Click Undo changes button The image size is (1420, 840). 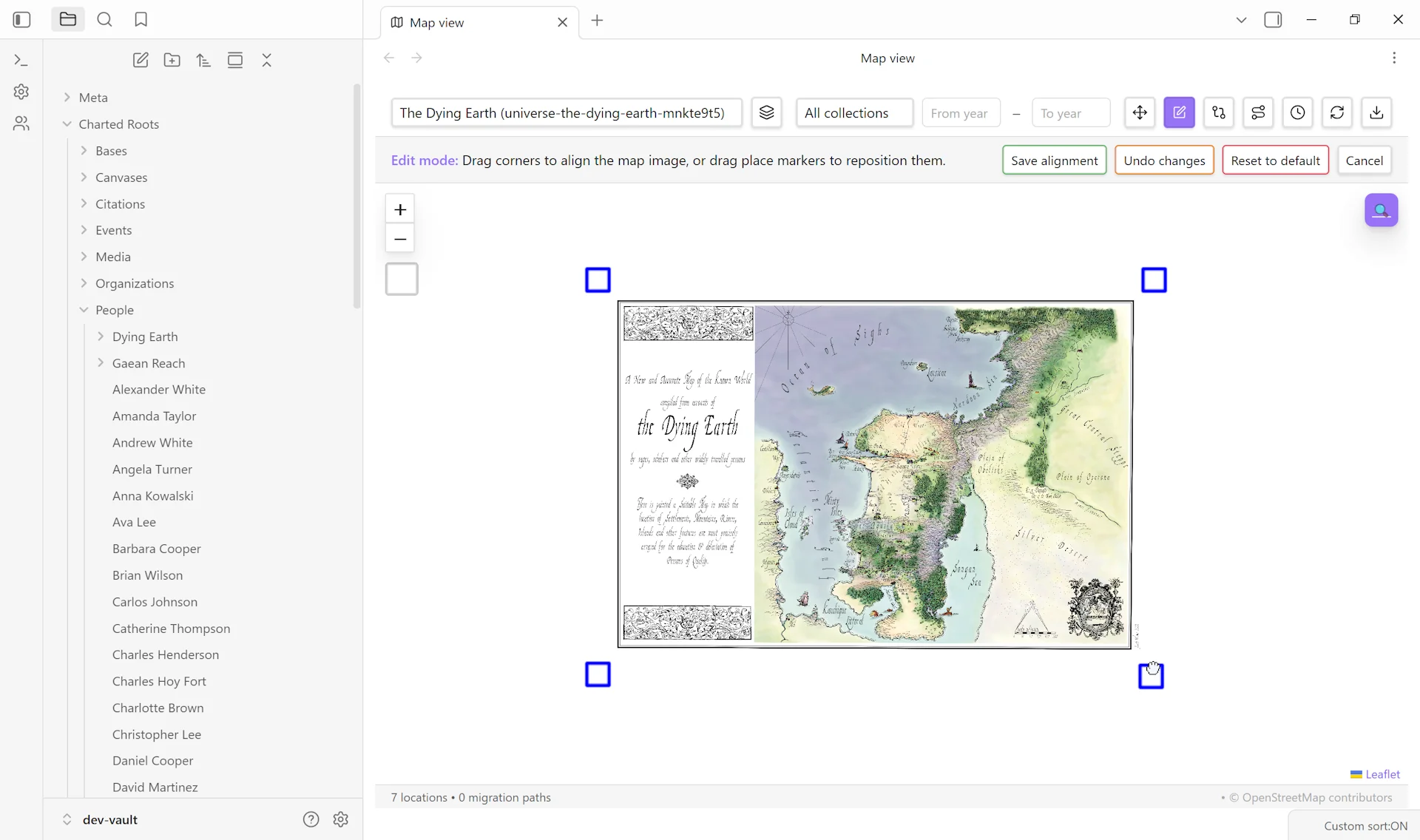tap(1164, 160)
